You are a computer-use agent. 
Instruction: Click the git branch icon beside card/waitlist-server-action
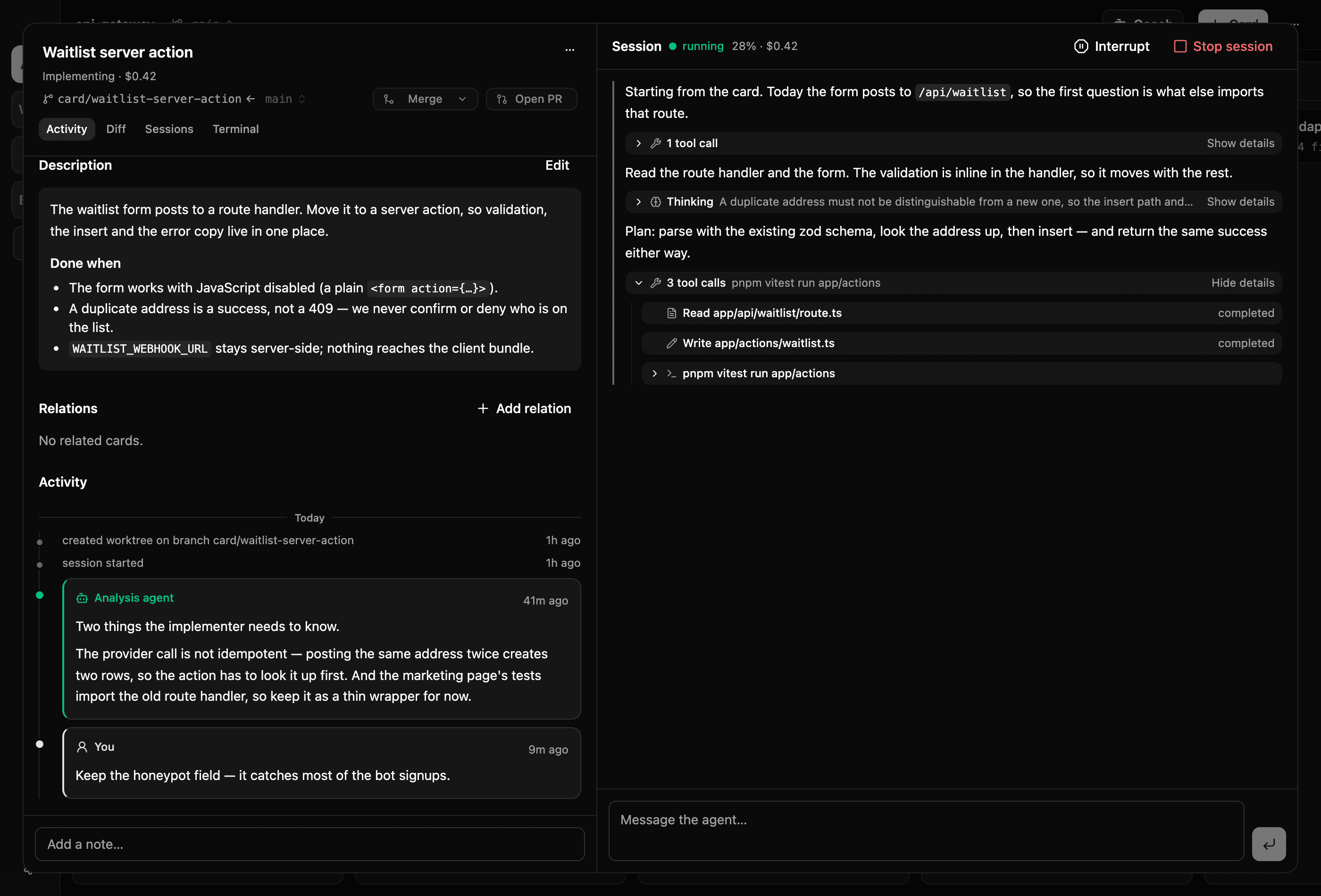48,99
